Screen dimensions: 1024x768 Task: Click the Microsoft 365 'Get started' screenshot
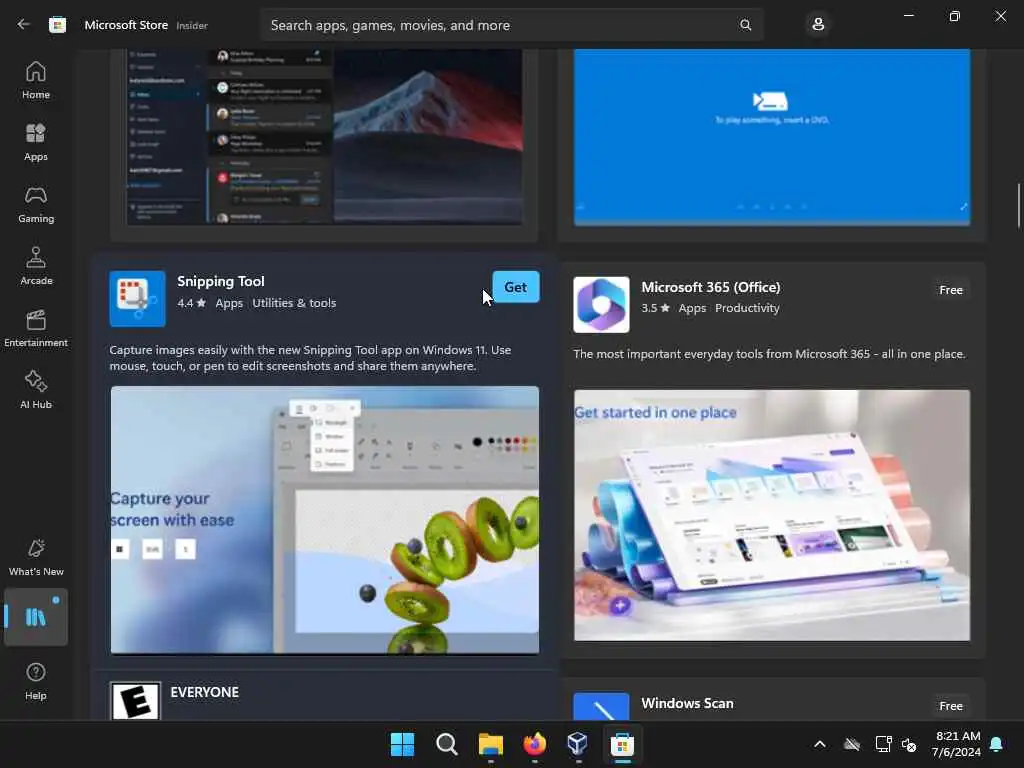[772, 515]
